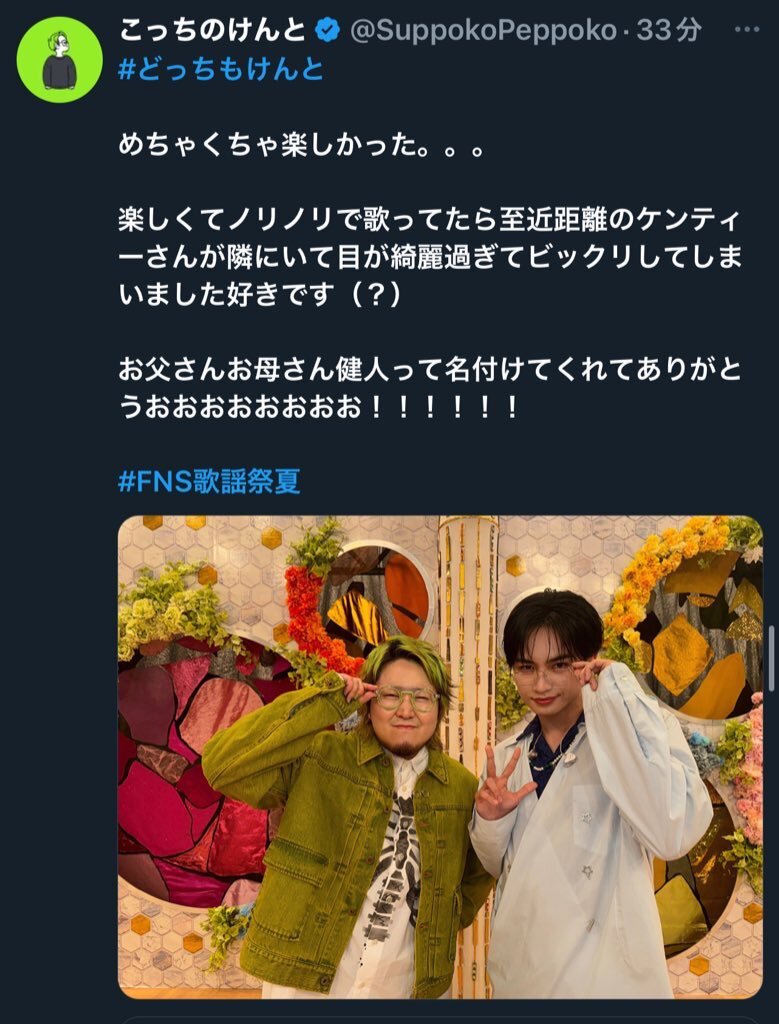Open the attached photo of two people
Image resolution: width=779 pixels, height=1024 pixels.
click(440, 757)
